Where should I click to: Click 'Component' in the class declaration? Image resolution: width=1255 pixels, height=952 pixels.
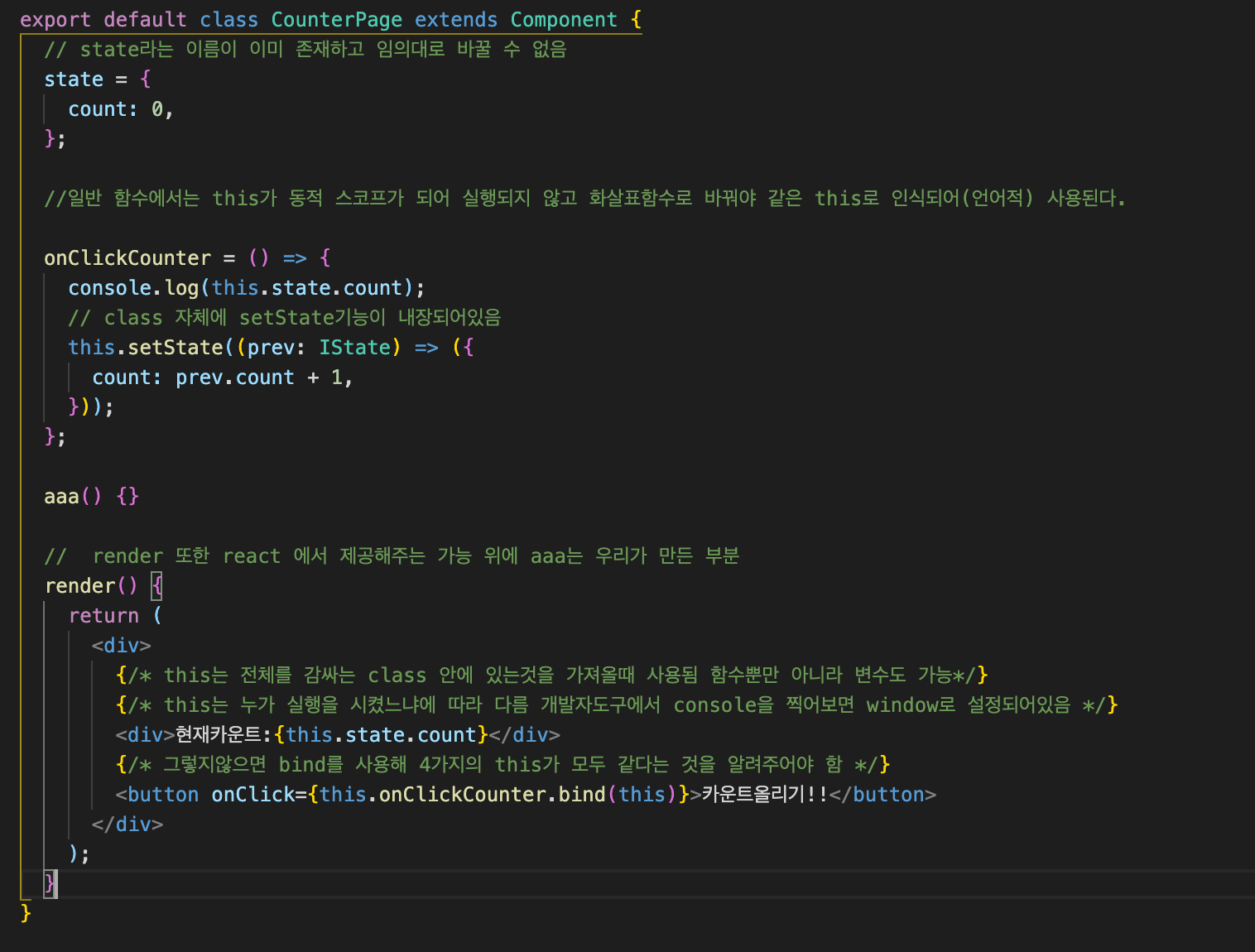(x=564, y=20)
